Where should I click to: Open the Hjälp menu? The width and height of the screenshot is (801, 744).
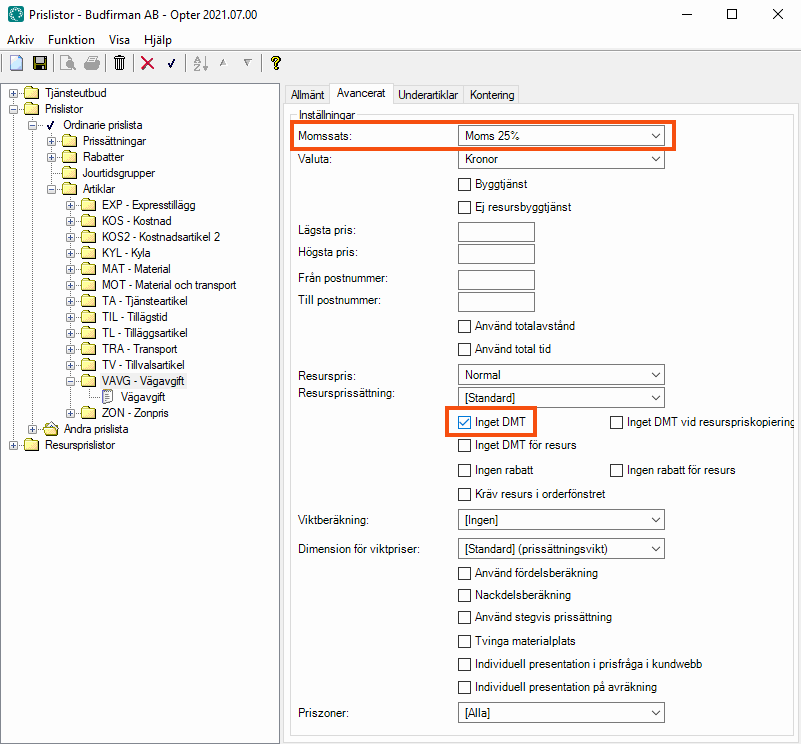(158, 40)
